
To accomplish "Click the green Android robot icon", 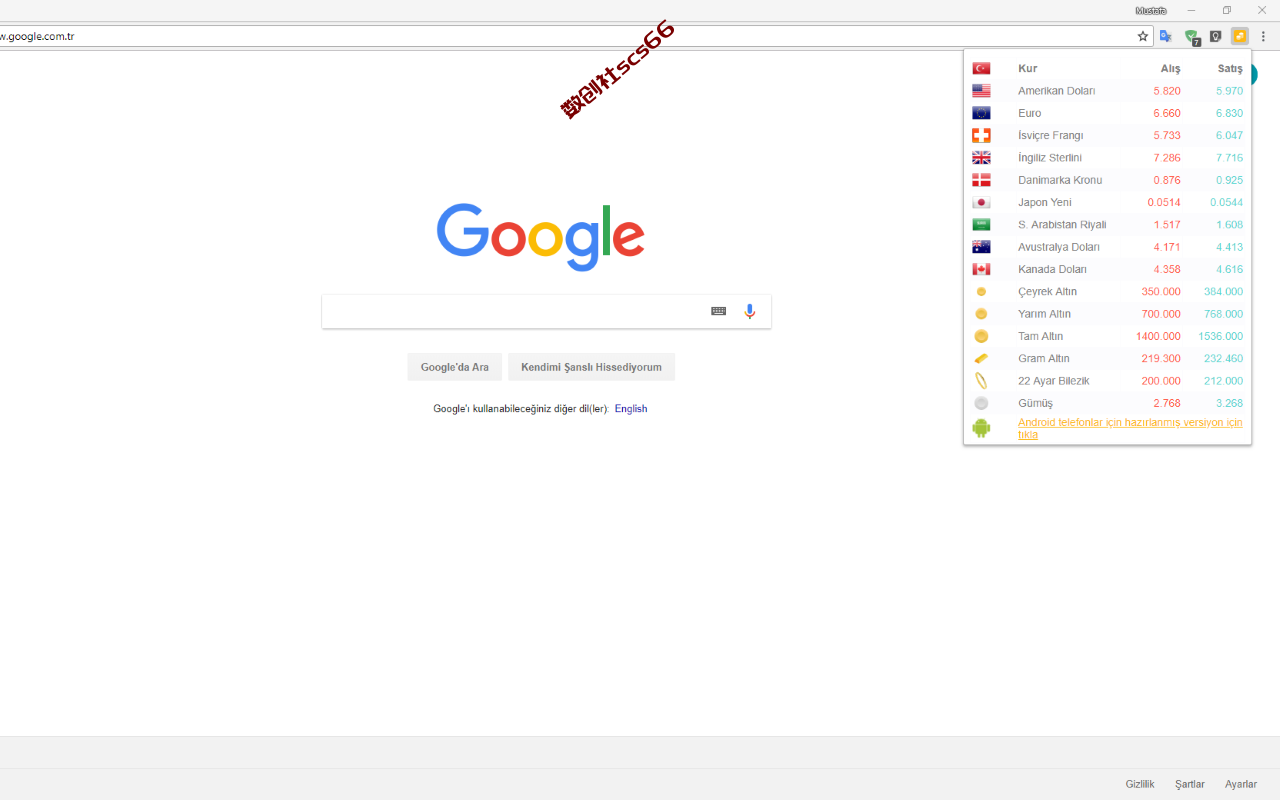I will tap(981, 428).
